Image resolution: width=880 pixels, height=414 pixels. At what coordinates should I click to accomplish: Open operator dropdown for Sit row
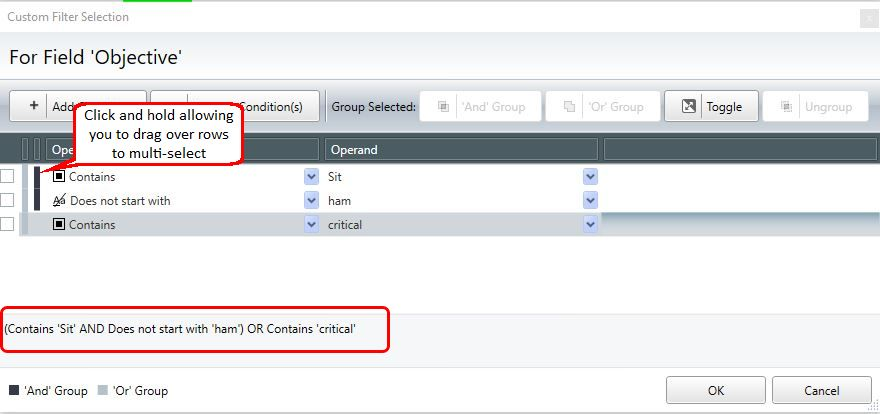[311, 177]
